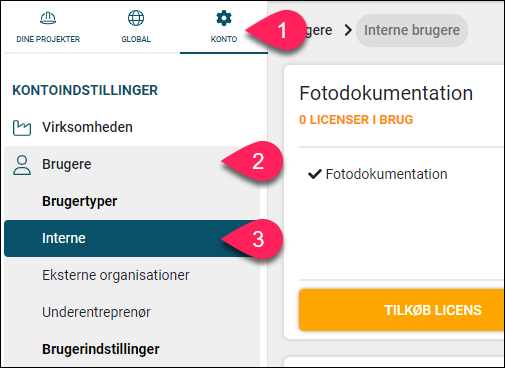The width and height of the screenshot is (505, 368).
Task: Click the red callout marker number 2
Action: pyautogui.click(x=255, y=161)
